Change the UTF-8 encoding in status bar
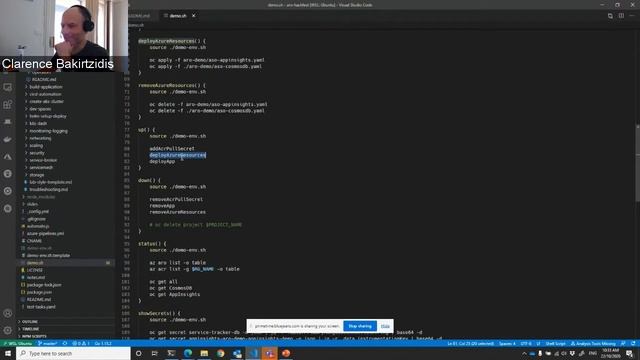 pyautogui.click(x=526, y=343)
